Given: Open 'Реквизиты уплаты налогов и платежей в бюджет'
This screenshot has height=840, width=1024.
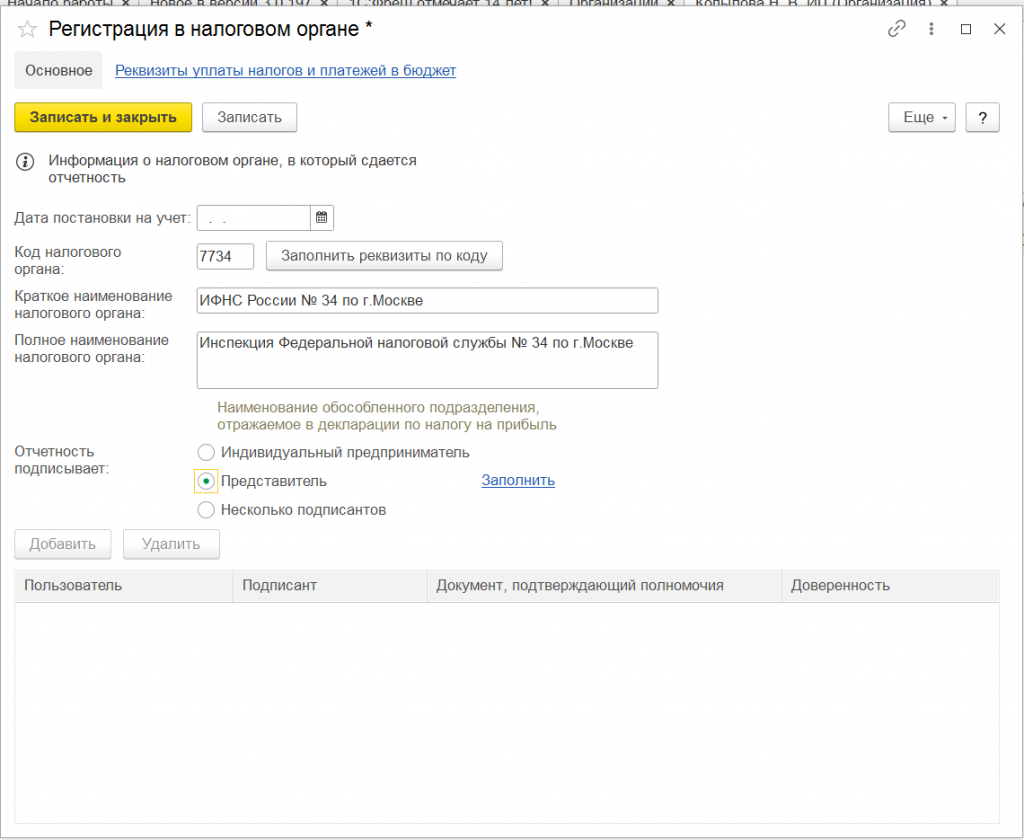Looking at the screenshot, I should pyautogui.click(x=285, y=71).
